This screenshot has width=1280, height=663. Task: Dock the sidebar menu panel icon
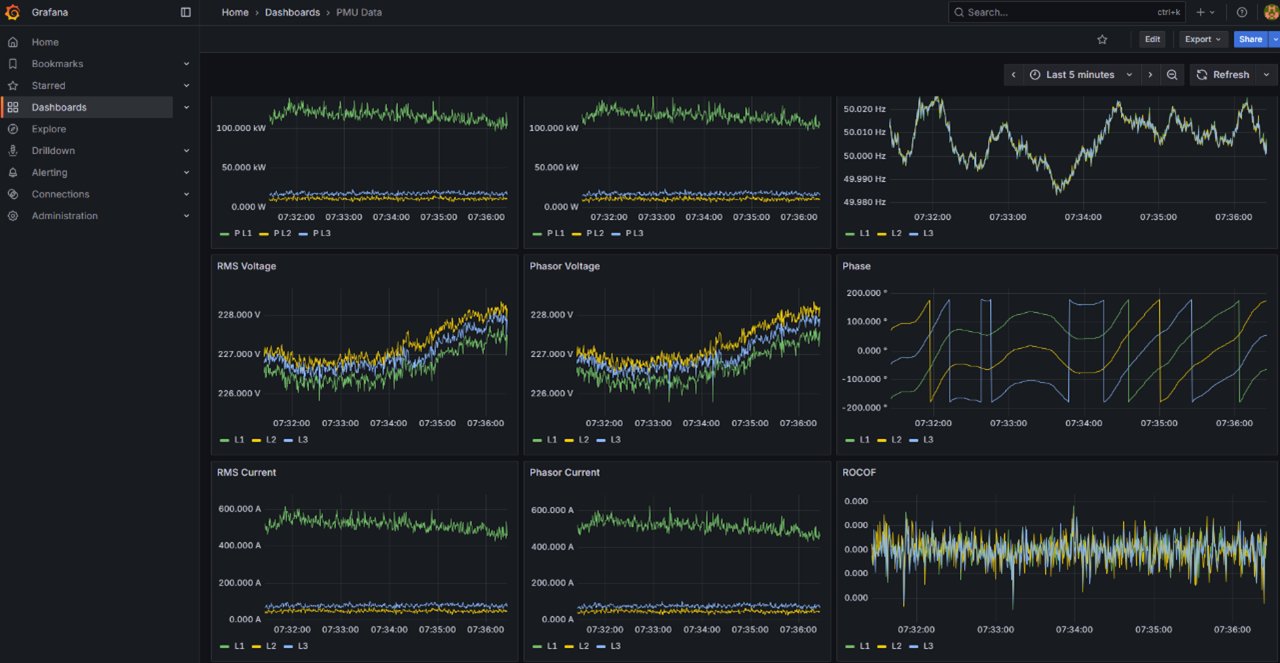pyautogui.click(x=185, y=13)
